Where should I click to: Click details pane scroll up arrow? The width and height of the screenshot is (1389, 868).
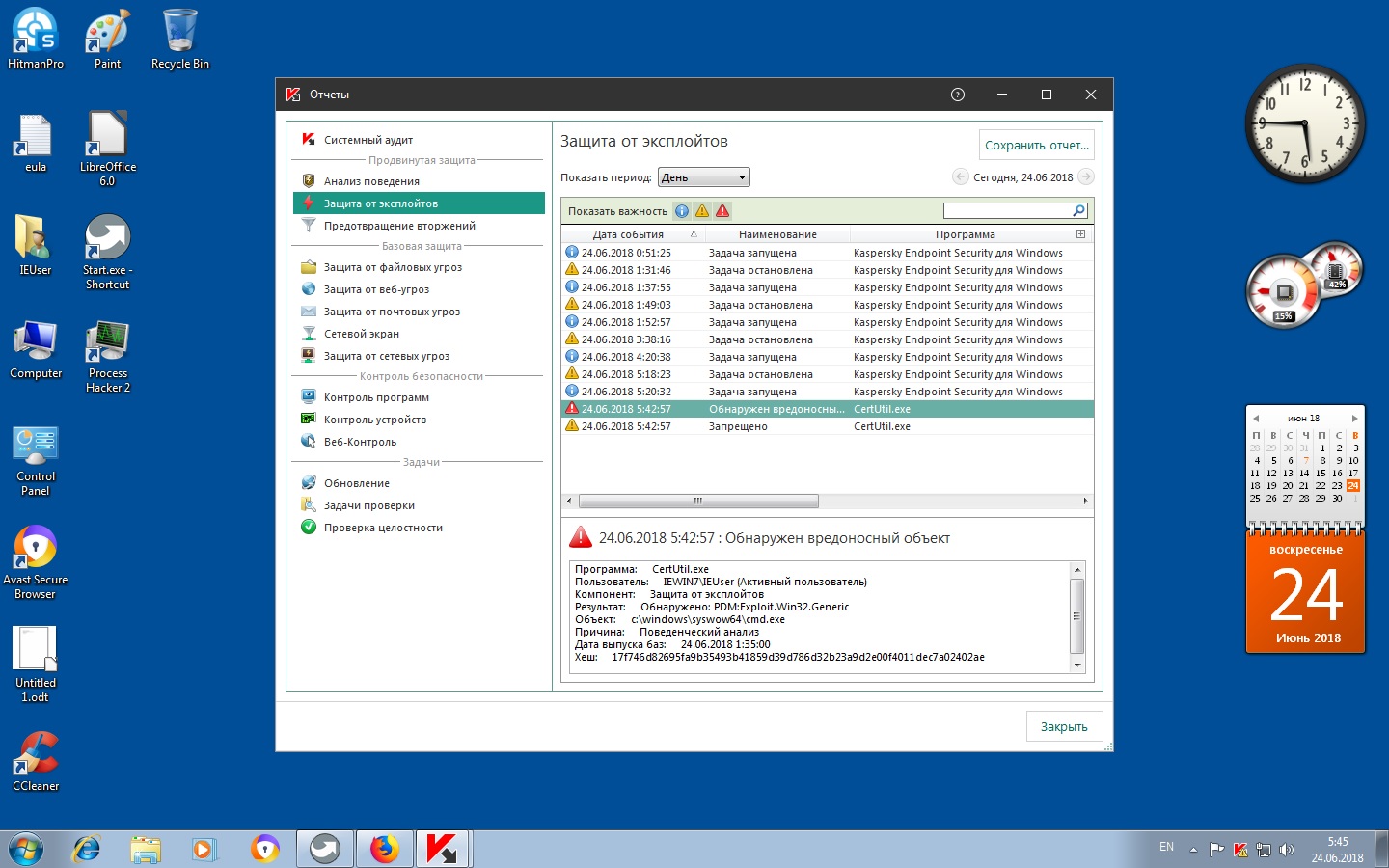coord(1077,570)
